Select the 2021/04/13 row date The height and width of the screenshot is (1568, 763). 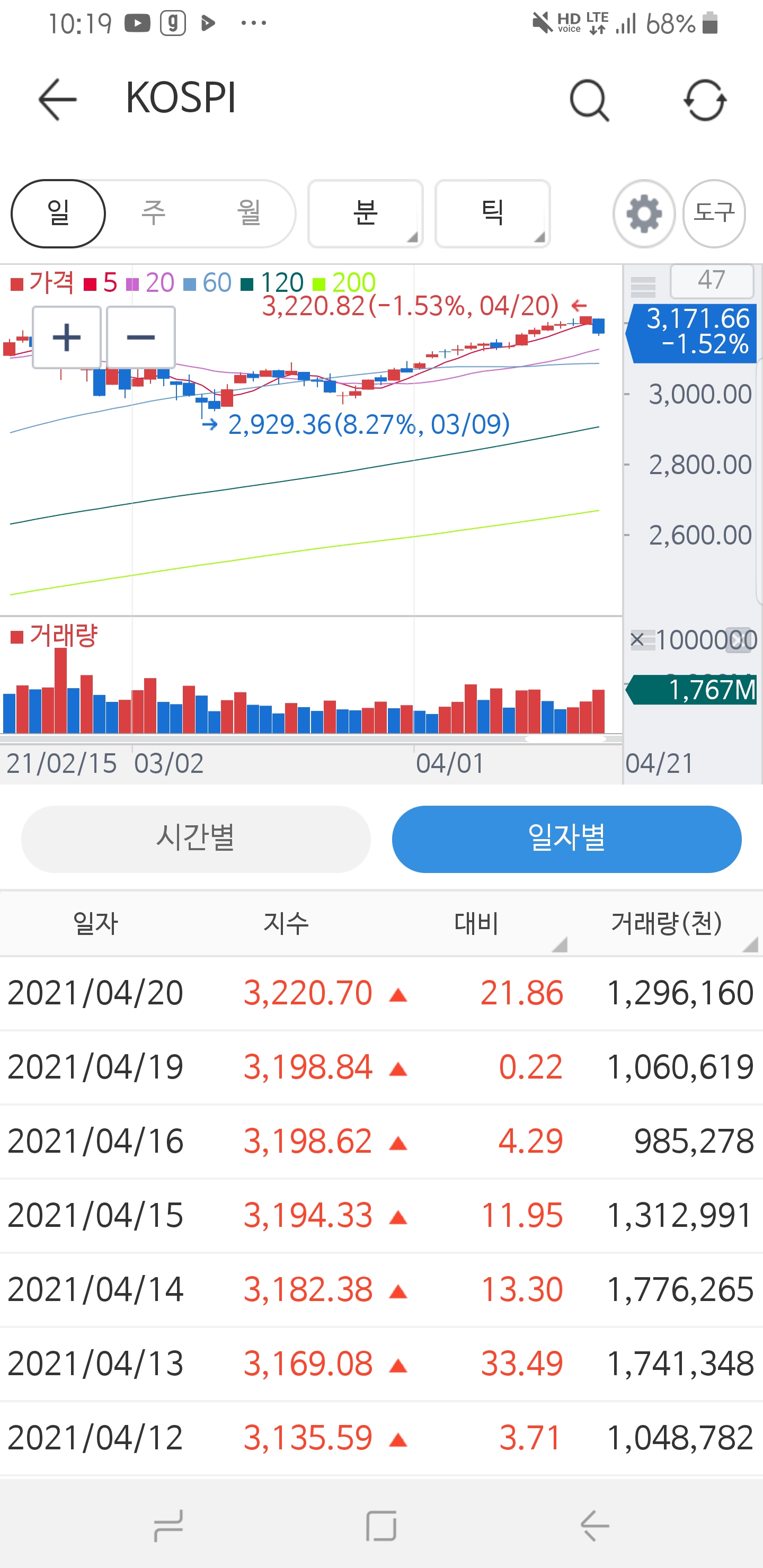[95, 1364]
